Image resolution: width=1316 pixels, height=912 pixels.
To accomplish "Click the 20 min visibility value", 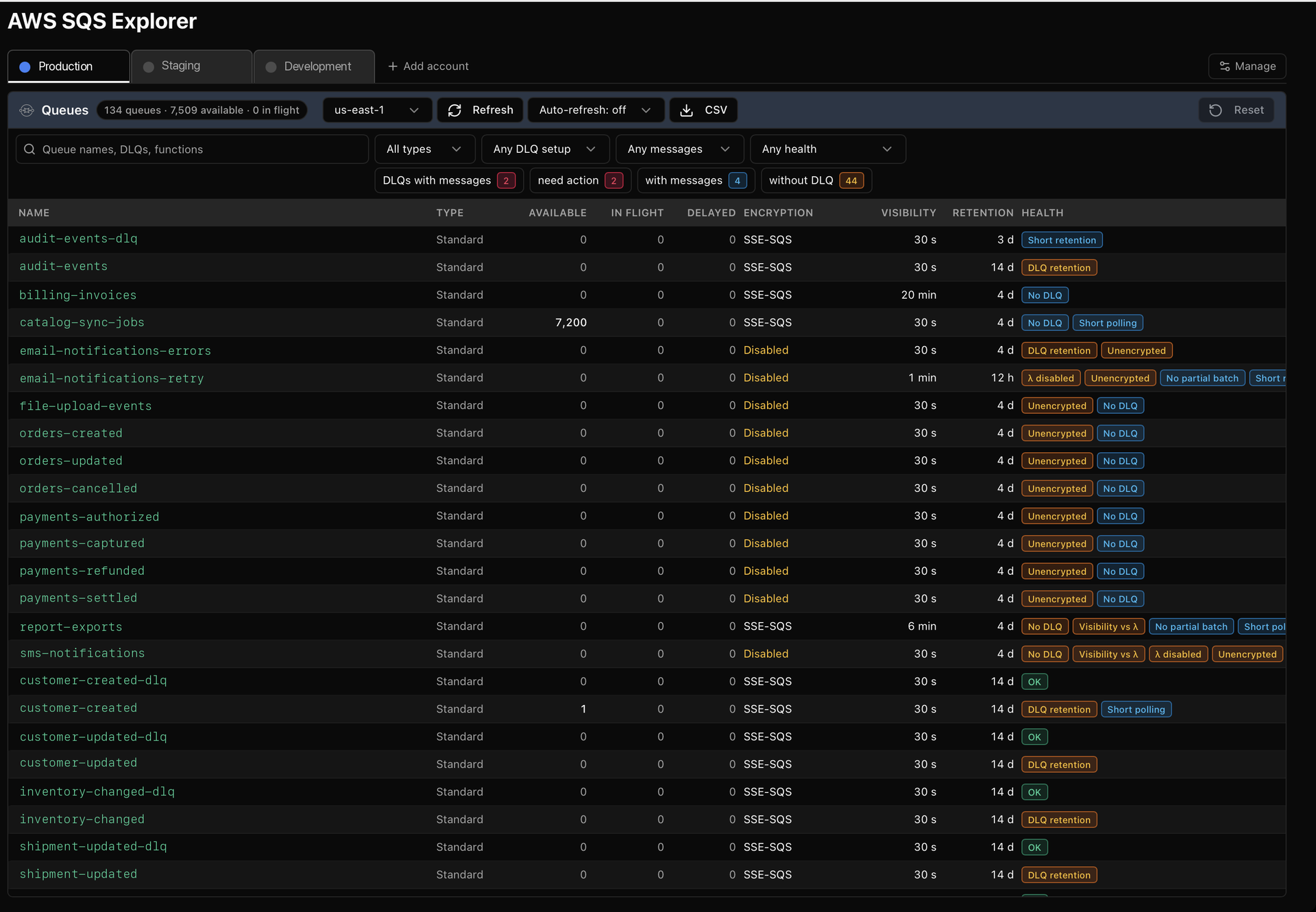I will (918, 295).
